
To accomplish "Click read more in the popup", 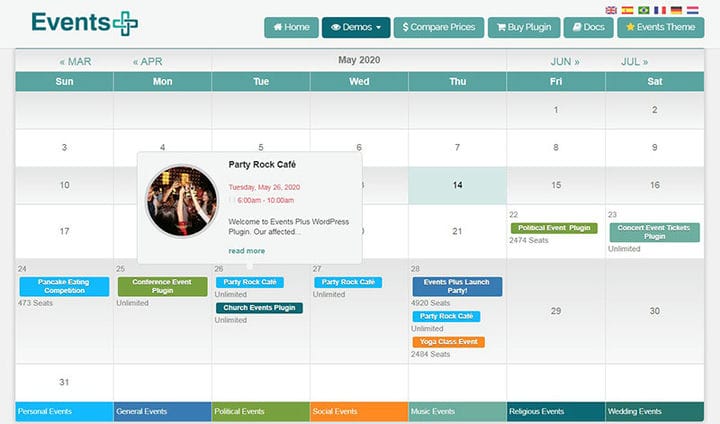I will pos(247,251).
